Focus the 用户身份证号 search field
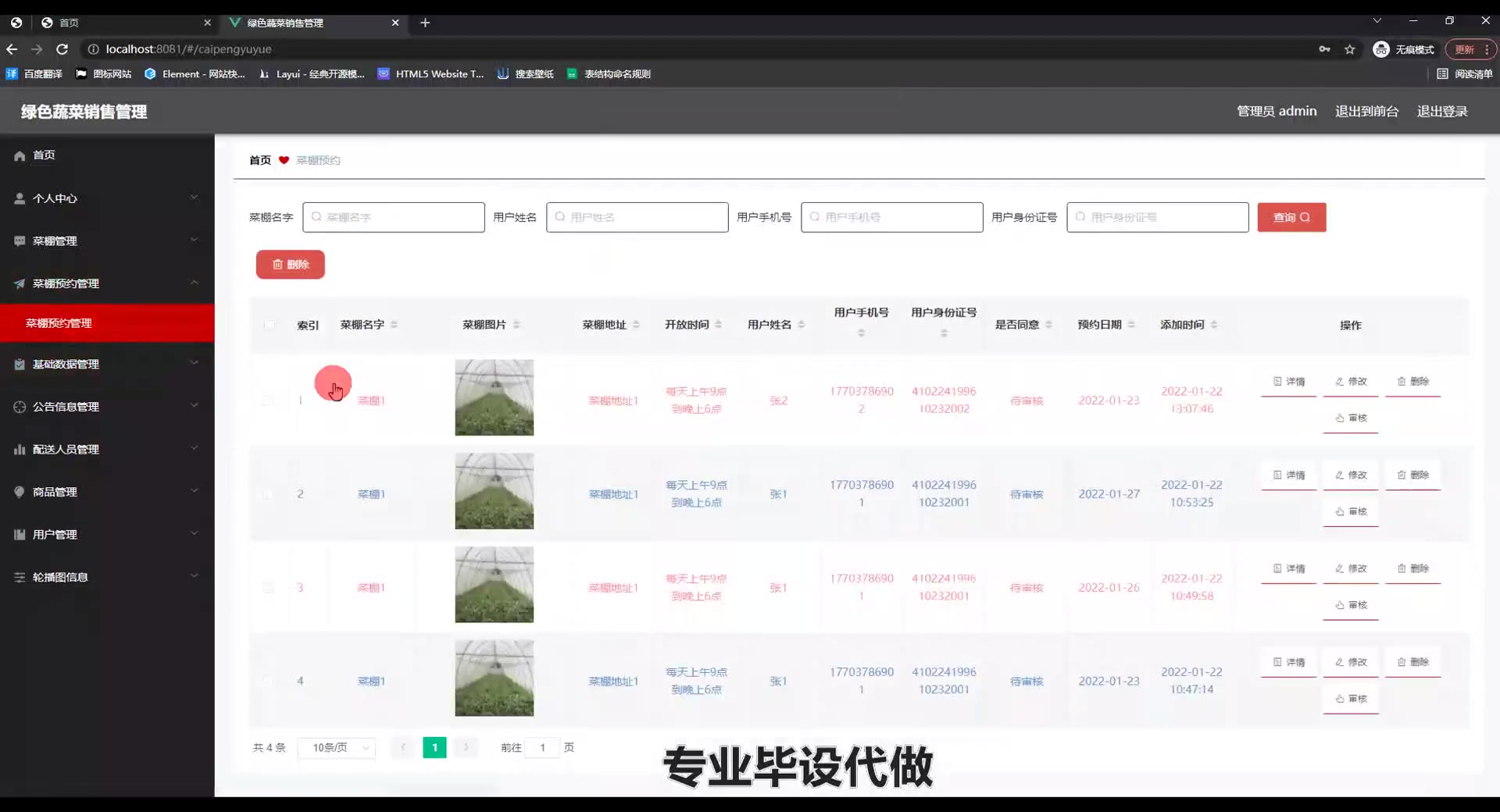This screenshot has width=1500, height=812. [x=1158, y=217]
